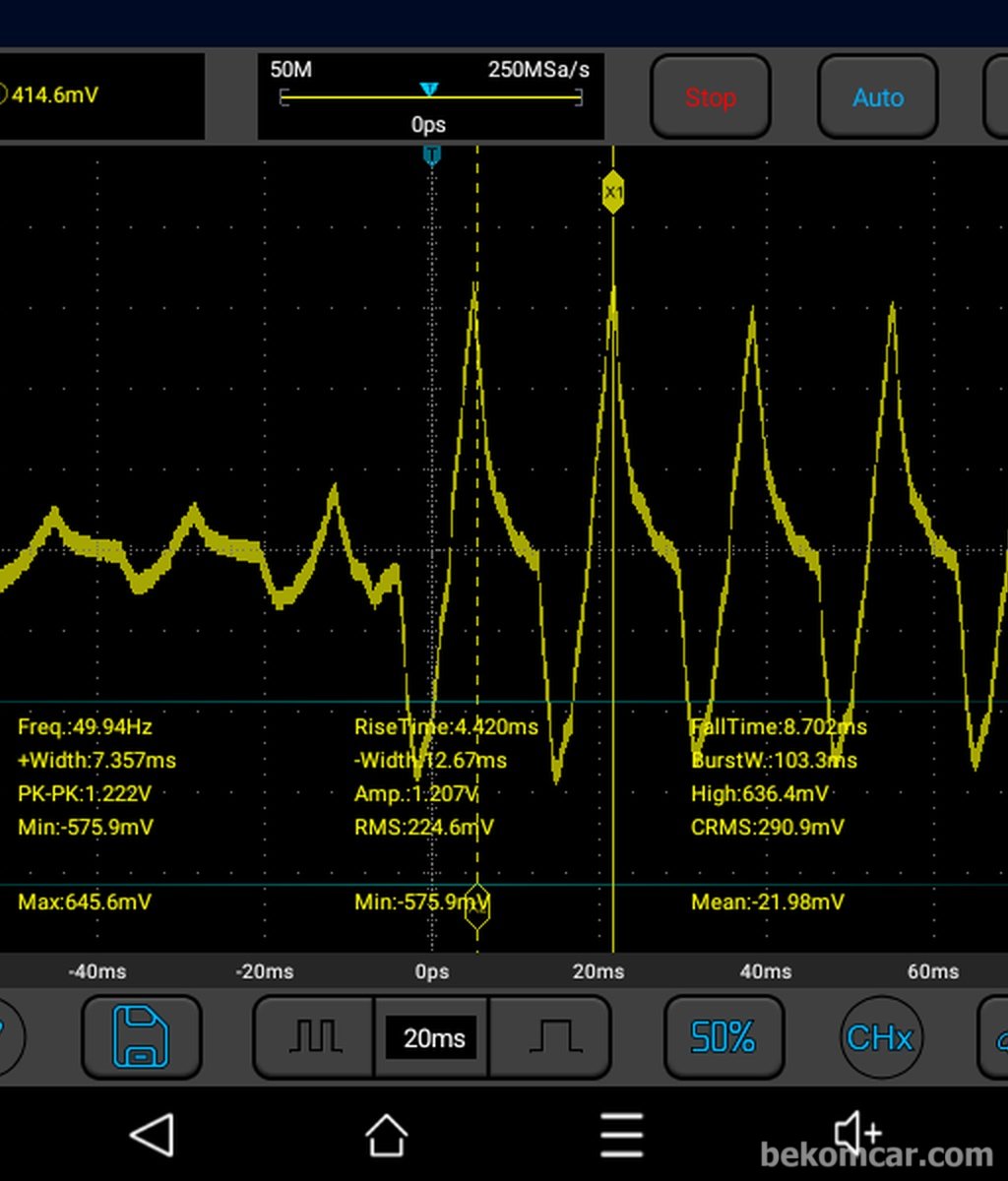Tap the 250MSa/s sample rate label
The image size is (1008, 1181).
[x=538, y=70]
